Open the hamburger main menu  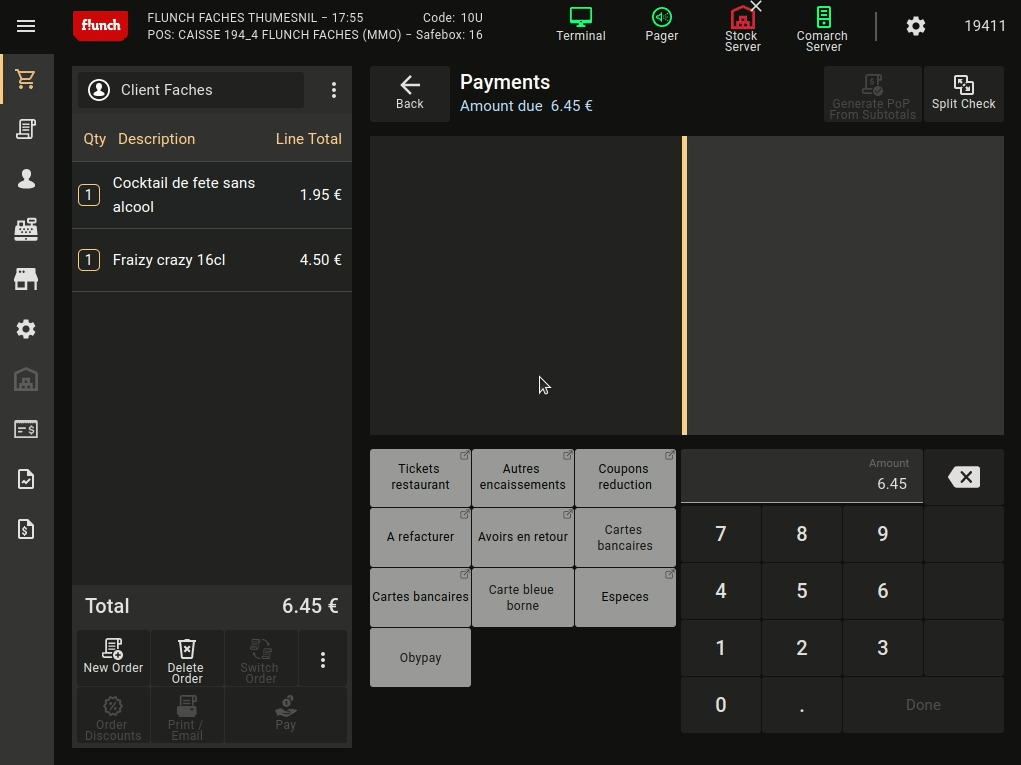point(26,27)
